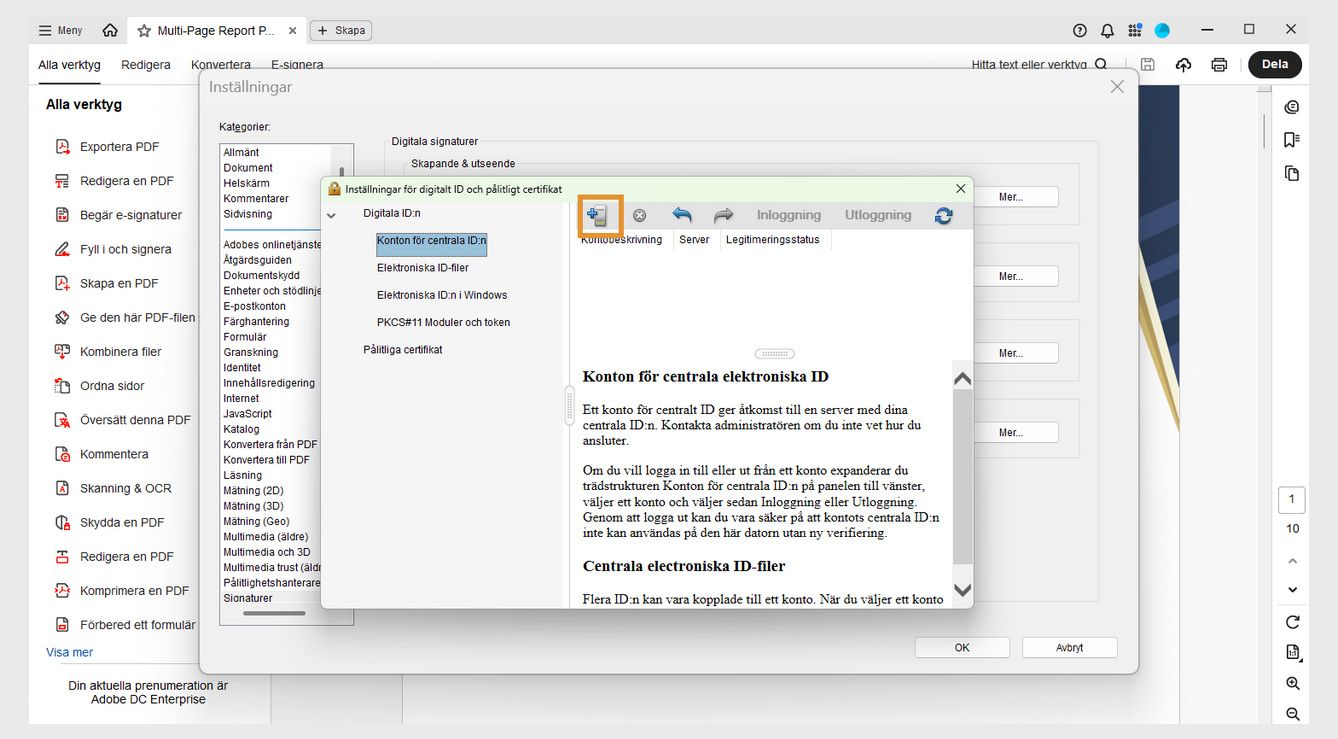Click the Dela share button
Viewport: 1338px width, 739px height.
[1275, 64]
